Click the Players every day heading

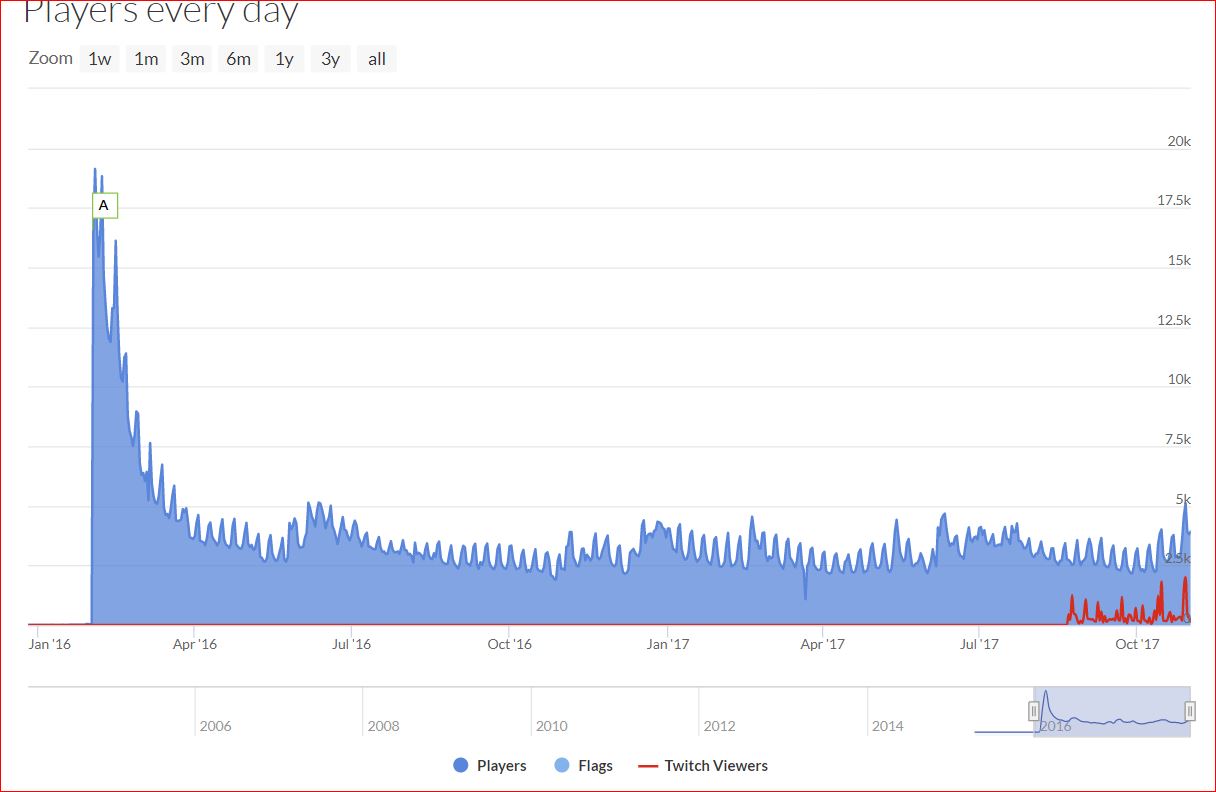[x=160, y=13]
